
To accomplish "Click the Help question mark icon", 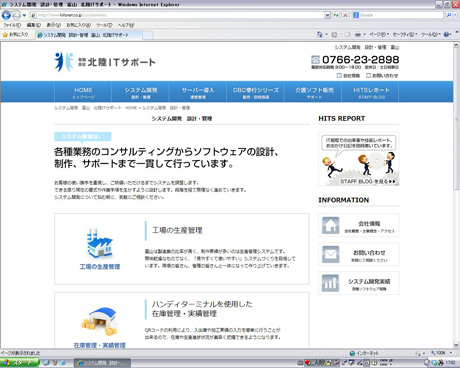I will (x=447, y=34).
